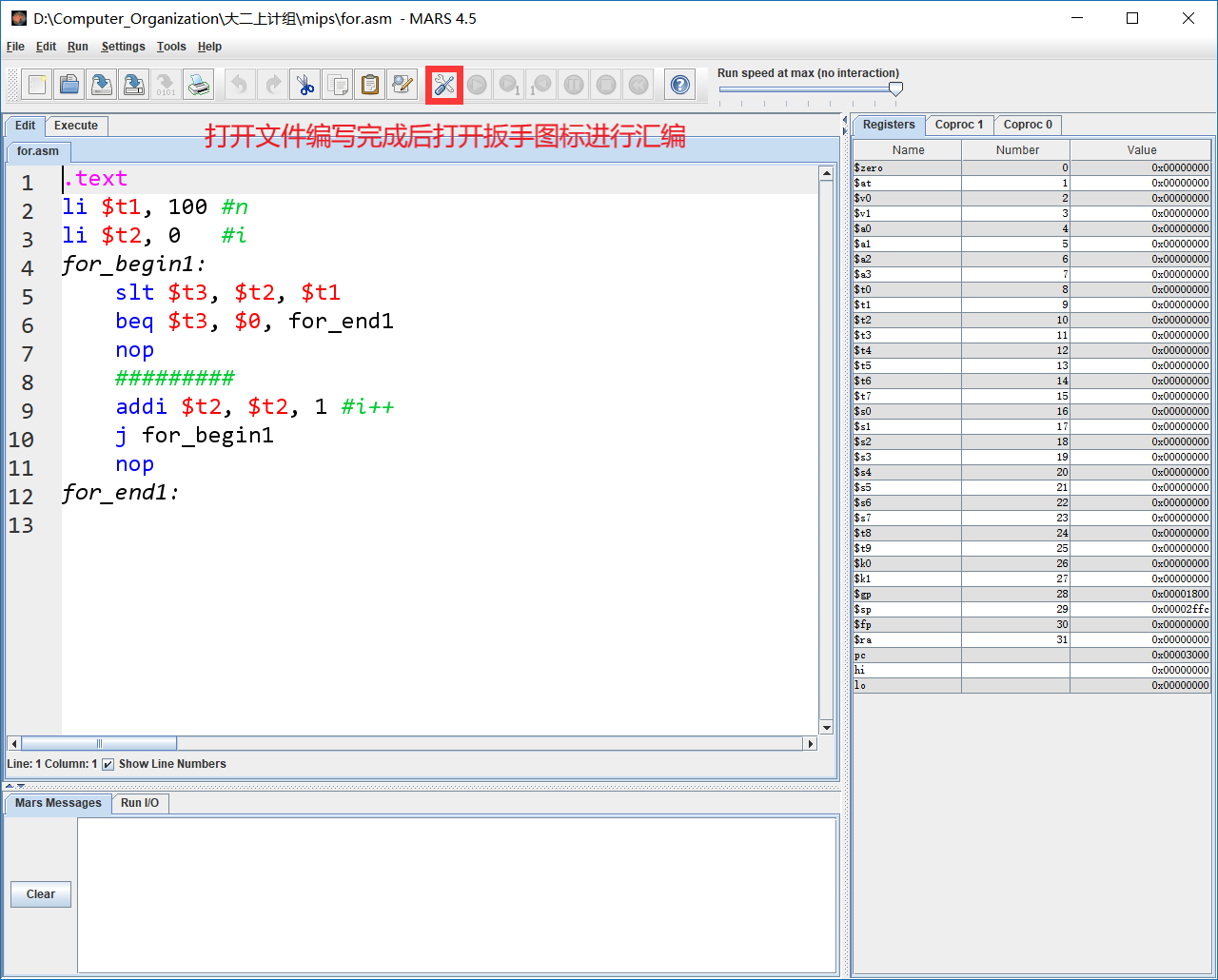Undo the last edit
1218x980 pixels.
point(240,85)
